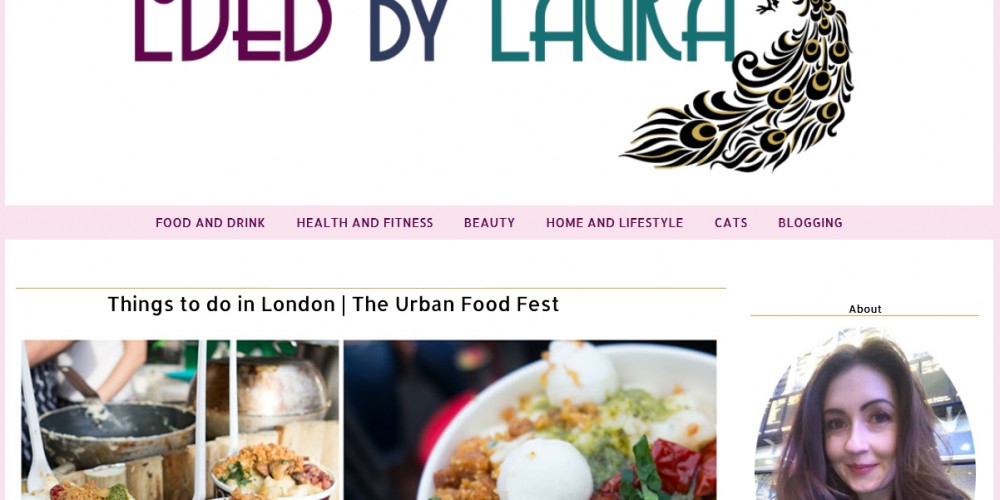The image size is (1000, 500).
Task: Open the Food and Drink category
Action: click(210, 223)
